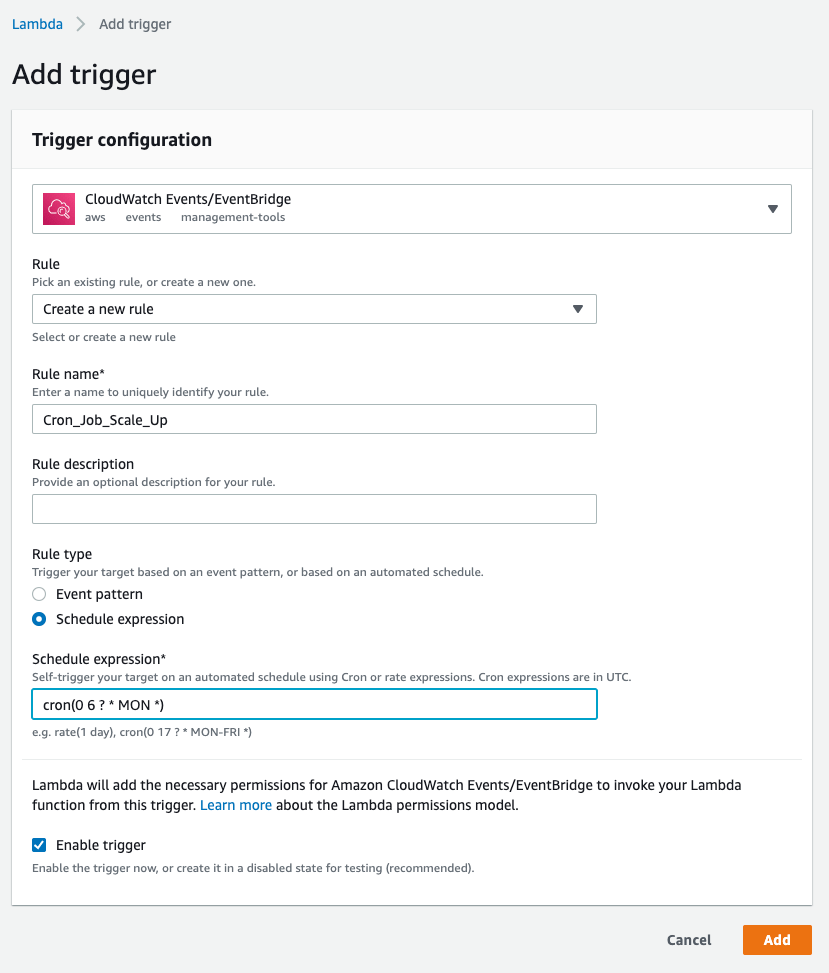Uncheck the Enable trigger checkbox
Viewport: 829px width, 973px height.
[39, 845]
